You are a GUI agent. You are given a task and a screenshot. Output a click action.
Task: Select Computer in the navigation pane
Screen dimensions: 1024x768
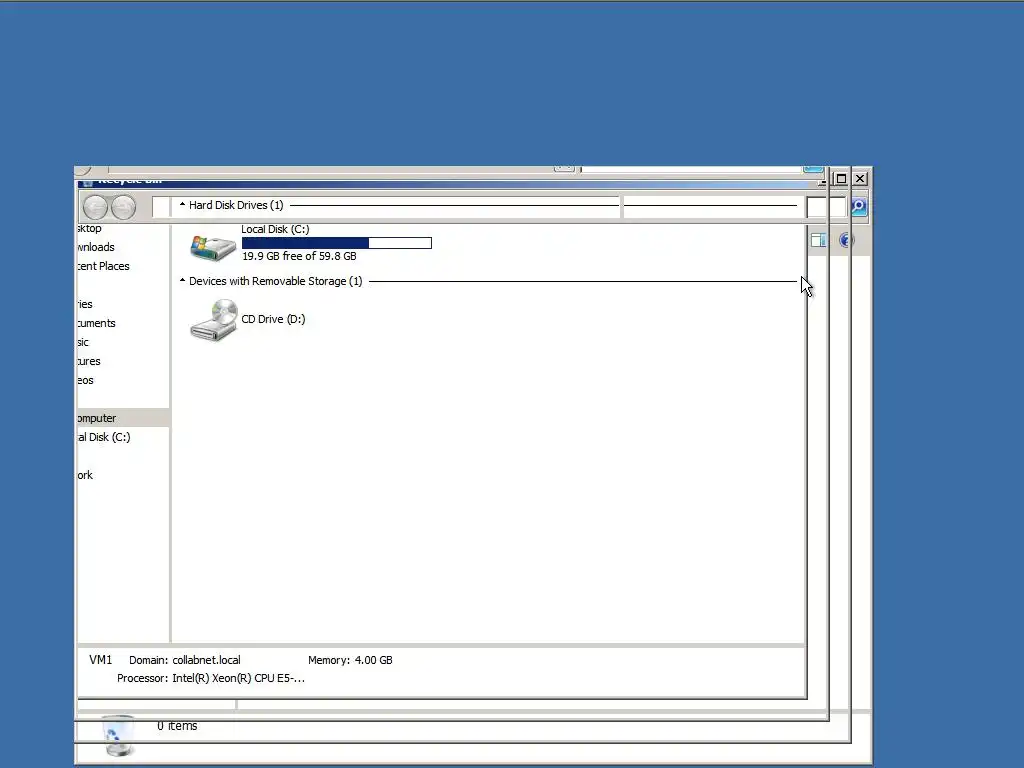[123, 418]
